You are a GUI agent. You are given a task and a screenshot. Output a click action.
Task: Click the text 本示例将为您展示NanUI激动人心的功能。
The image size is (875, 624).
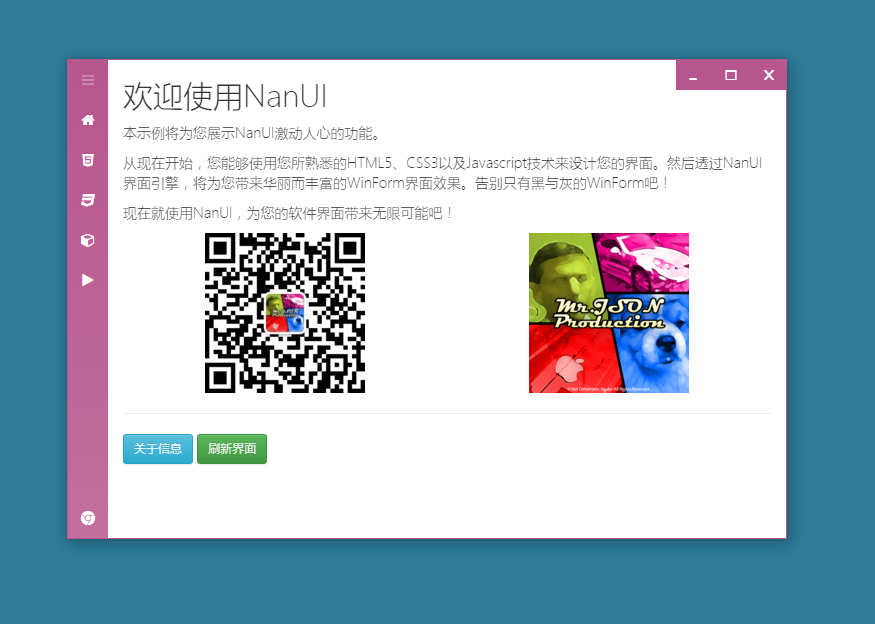pyautogui.click(x=253, y=133)
